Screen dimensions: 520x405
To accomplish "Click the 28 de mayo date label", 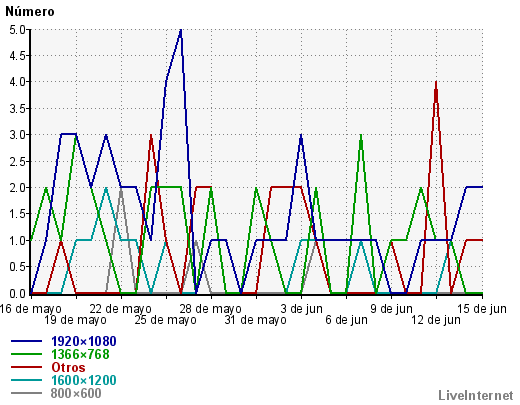I will [211, 309].
